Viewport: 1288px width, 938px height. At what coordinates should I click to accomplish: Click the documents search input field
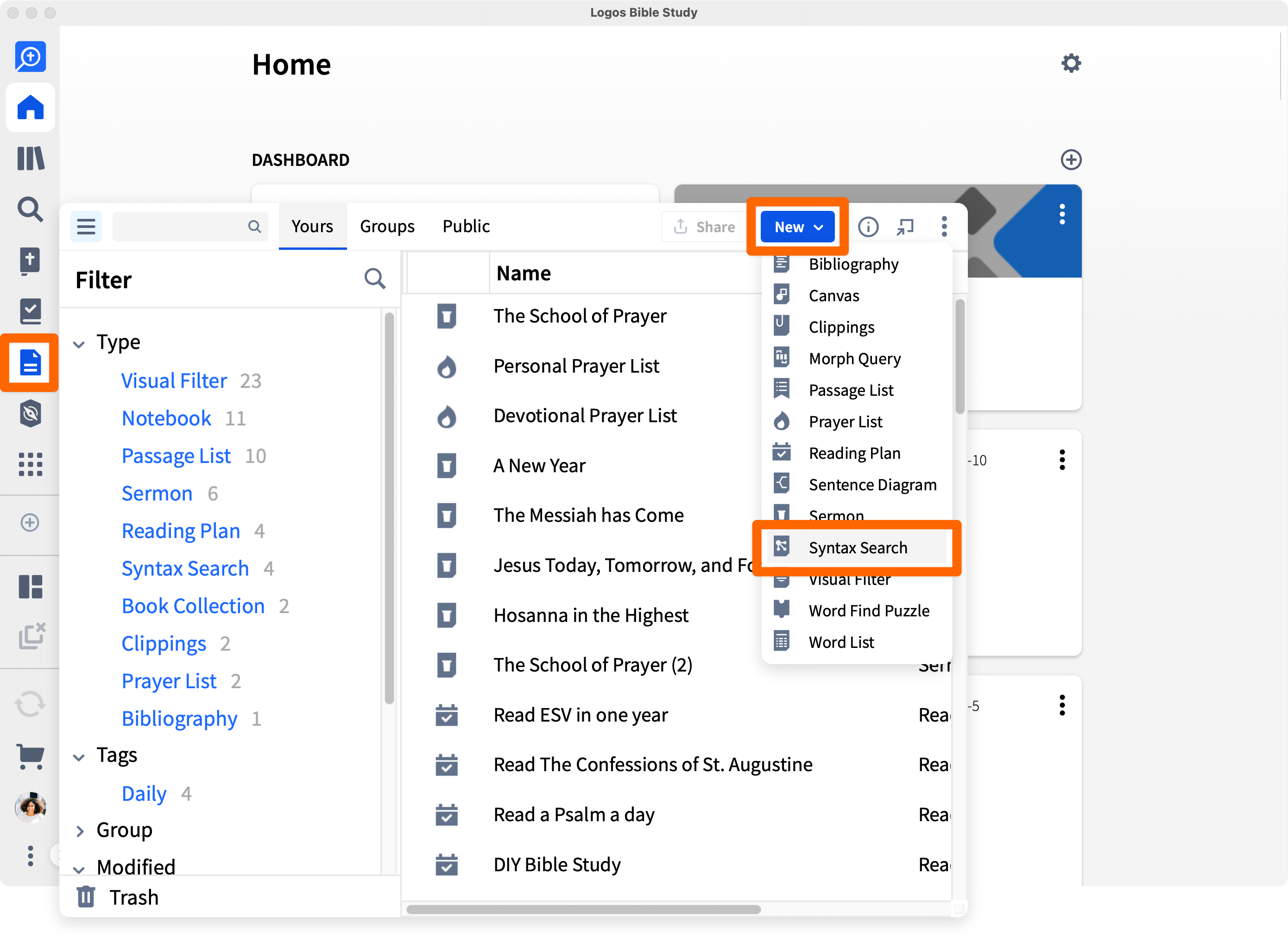pos(189,227)
